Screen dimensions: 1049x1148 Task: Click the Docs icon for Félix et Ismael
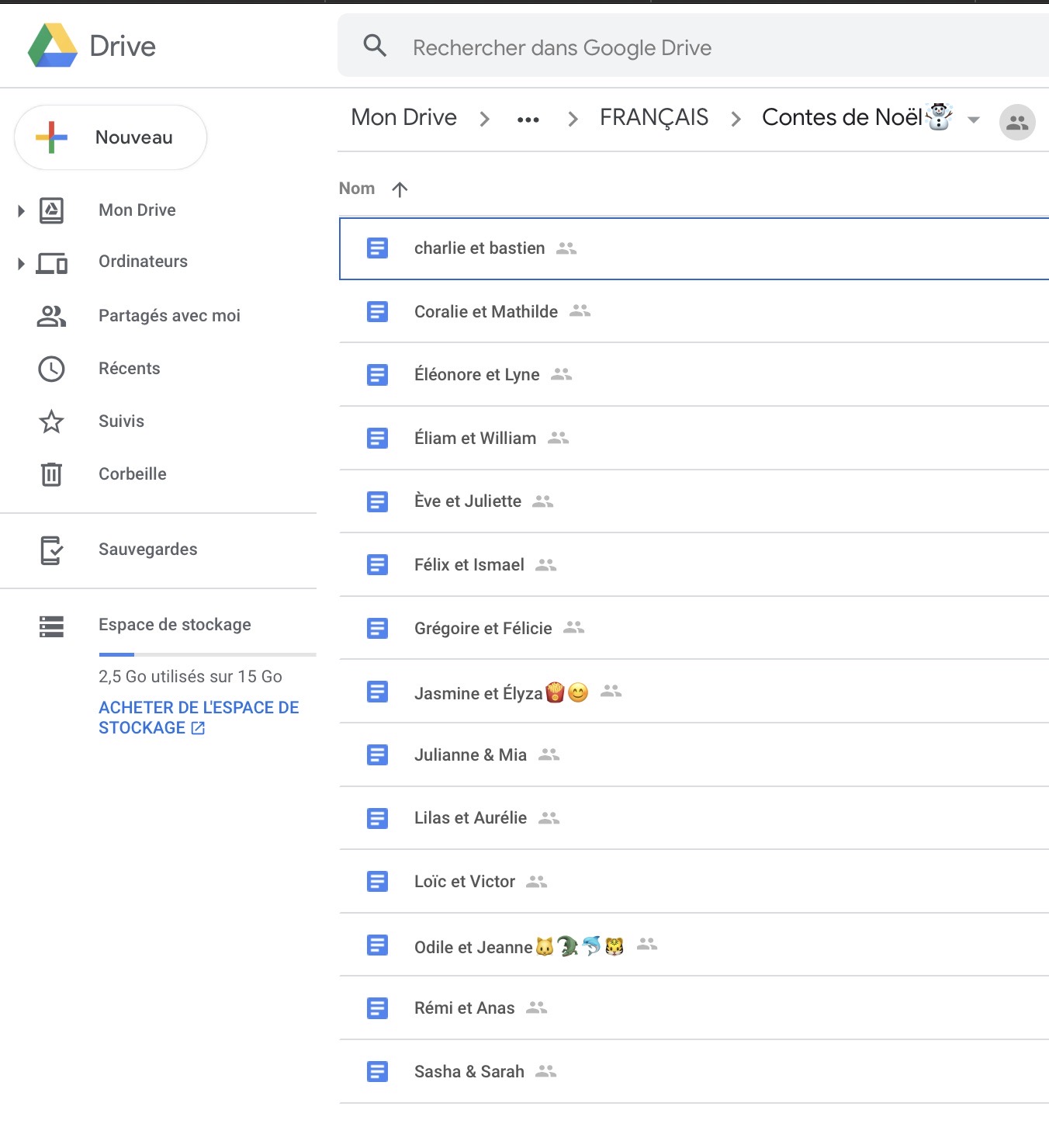377,565
